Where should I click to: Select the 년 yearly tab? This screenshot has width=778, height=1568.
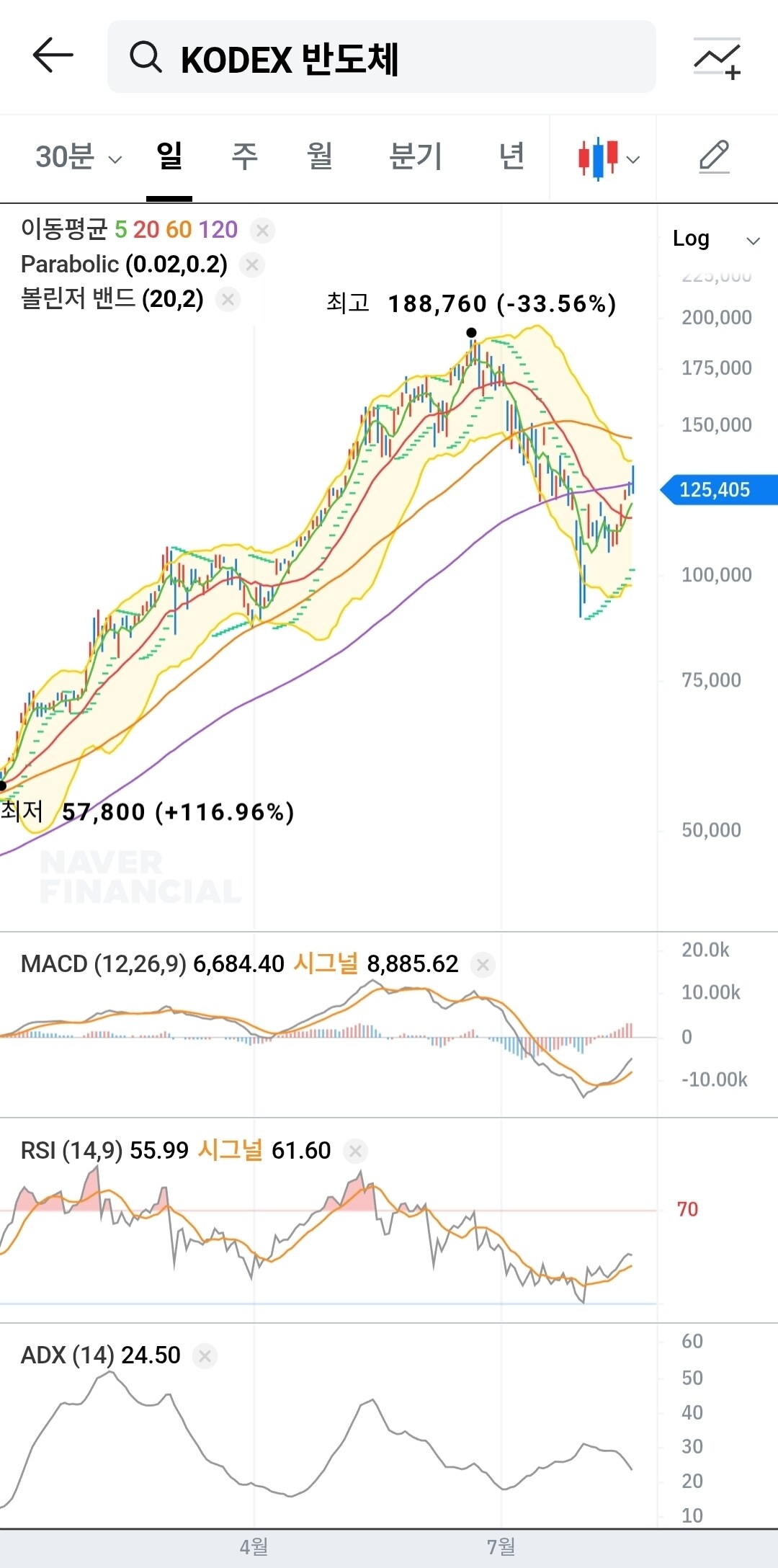(511, 156)
